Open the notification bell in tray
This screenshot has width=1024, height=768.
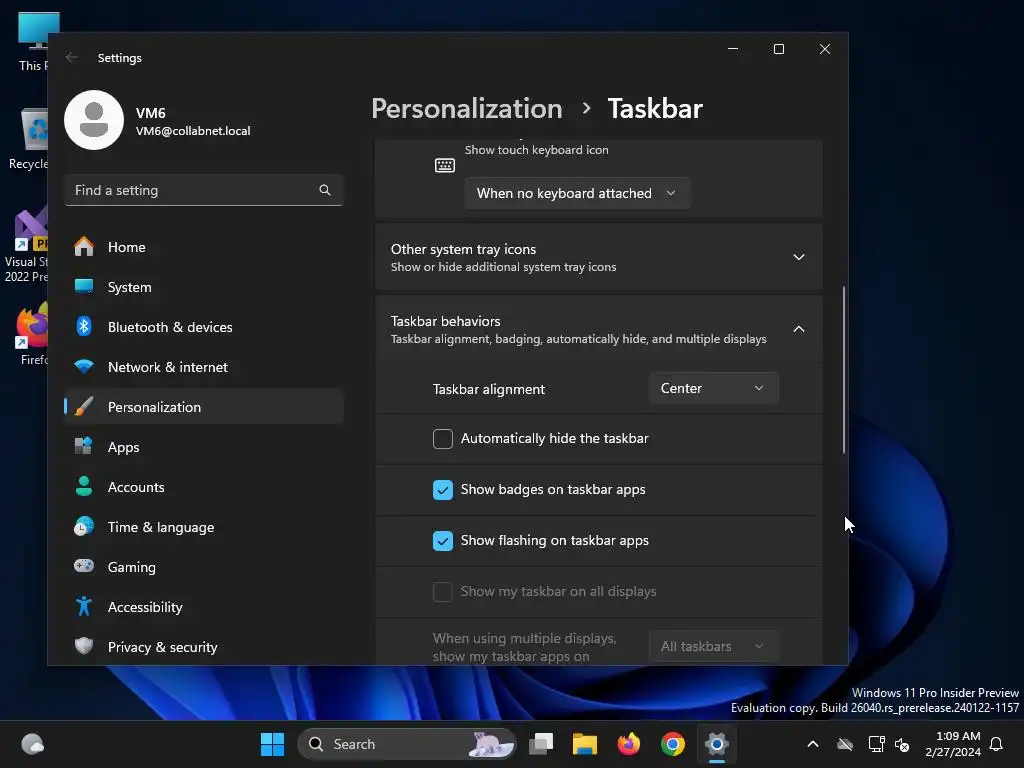(997, 744)
